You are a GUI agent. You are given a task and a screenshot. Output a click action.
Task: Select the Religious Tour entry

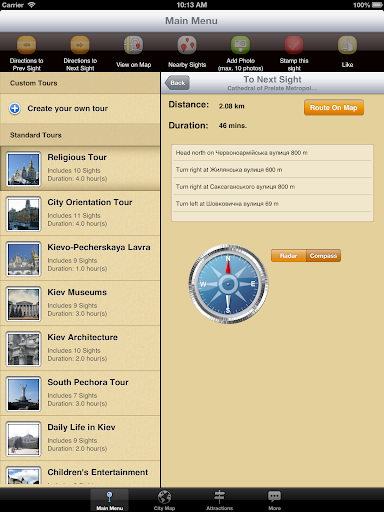click(80, 168)
